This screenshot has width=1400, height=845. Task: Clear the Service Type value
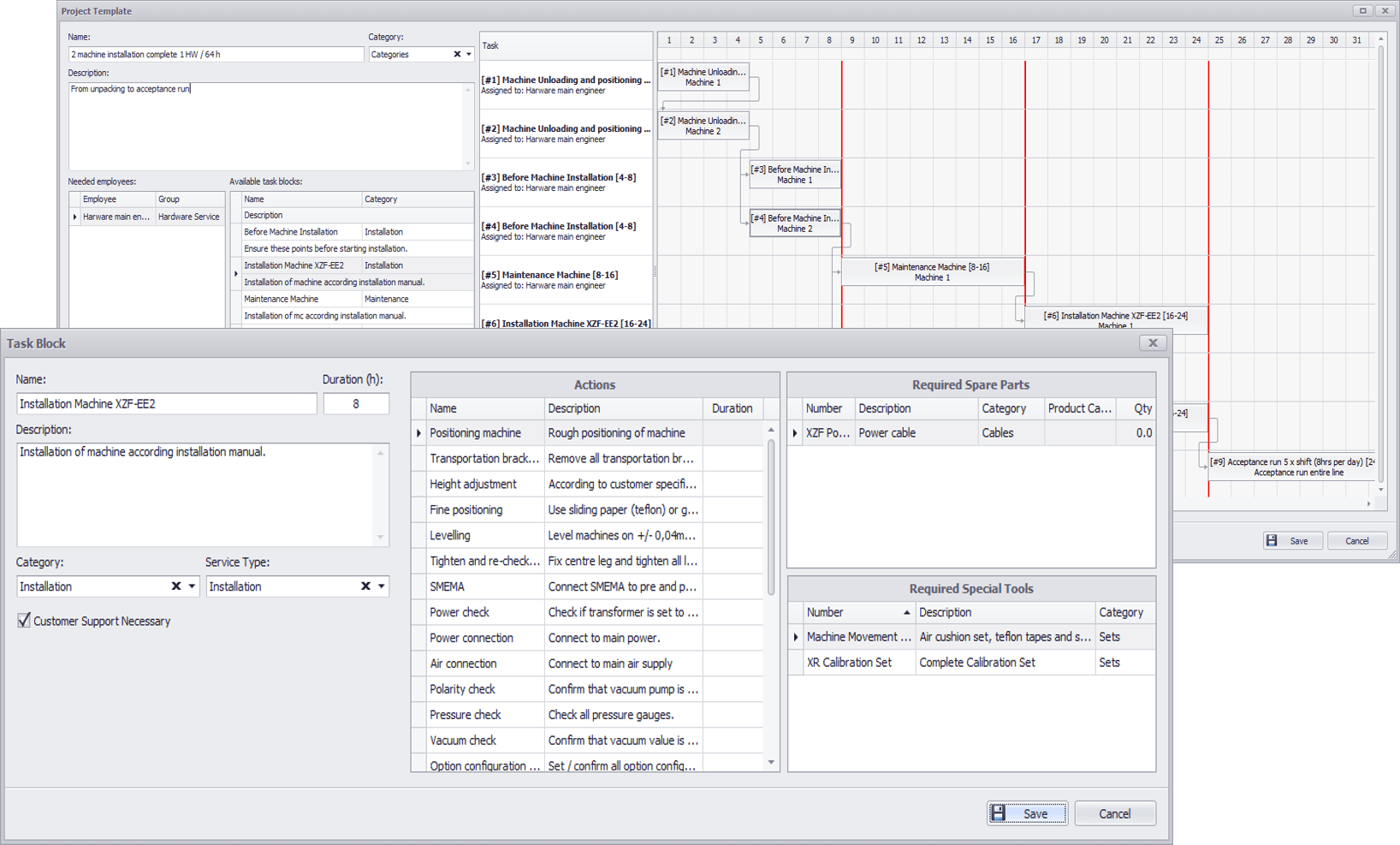[365, 586]
